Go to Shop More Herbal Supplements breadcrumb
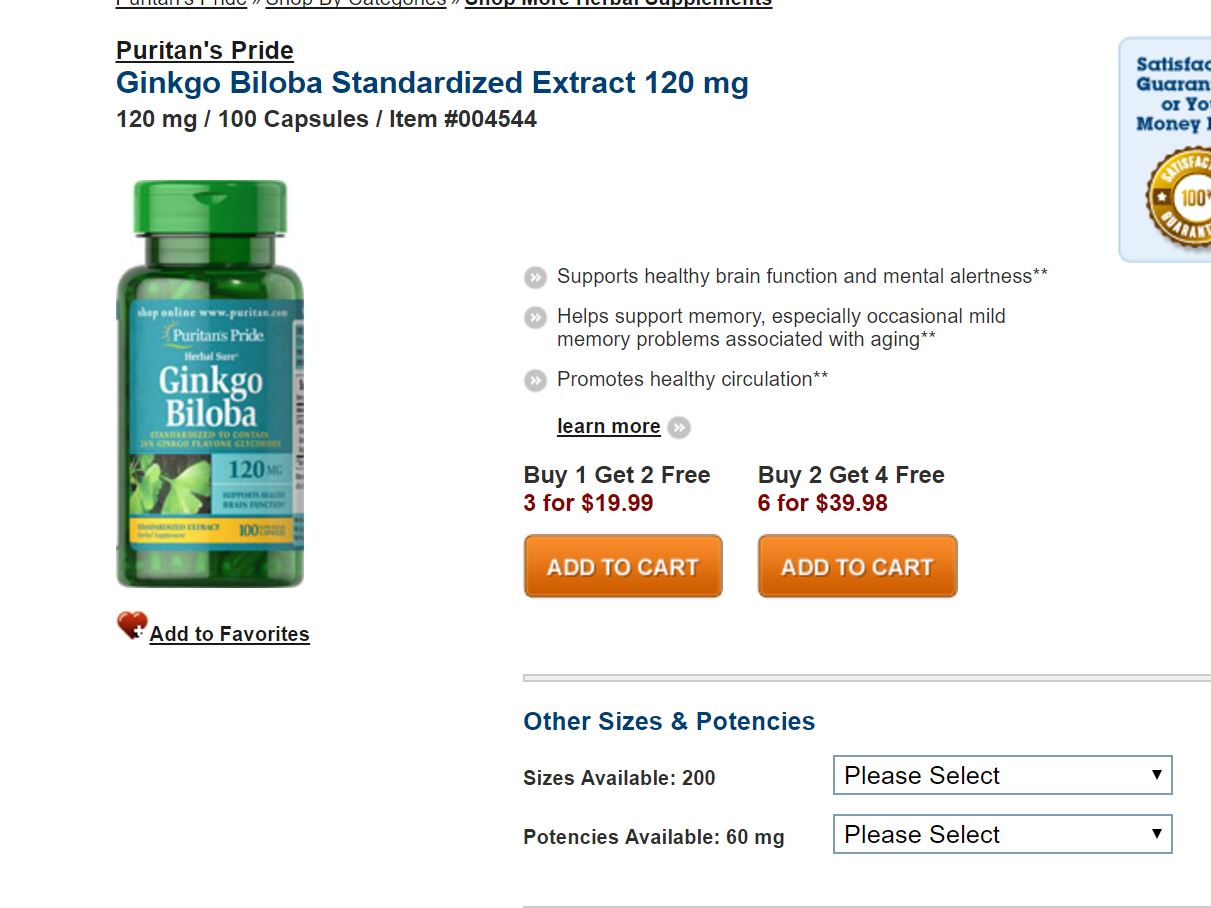Viewport: 1211px width, 908px height. [618, 3]
